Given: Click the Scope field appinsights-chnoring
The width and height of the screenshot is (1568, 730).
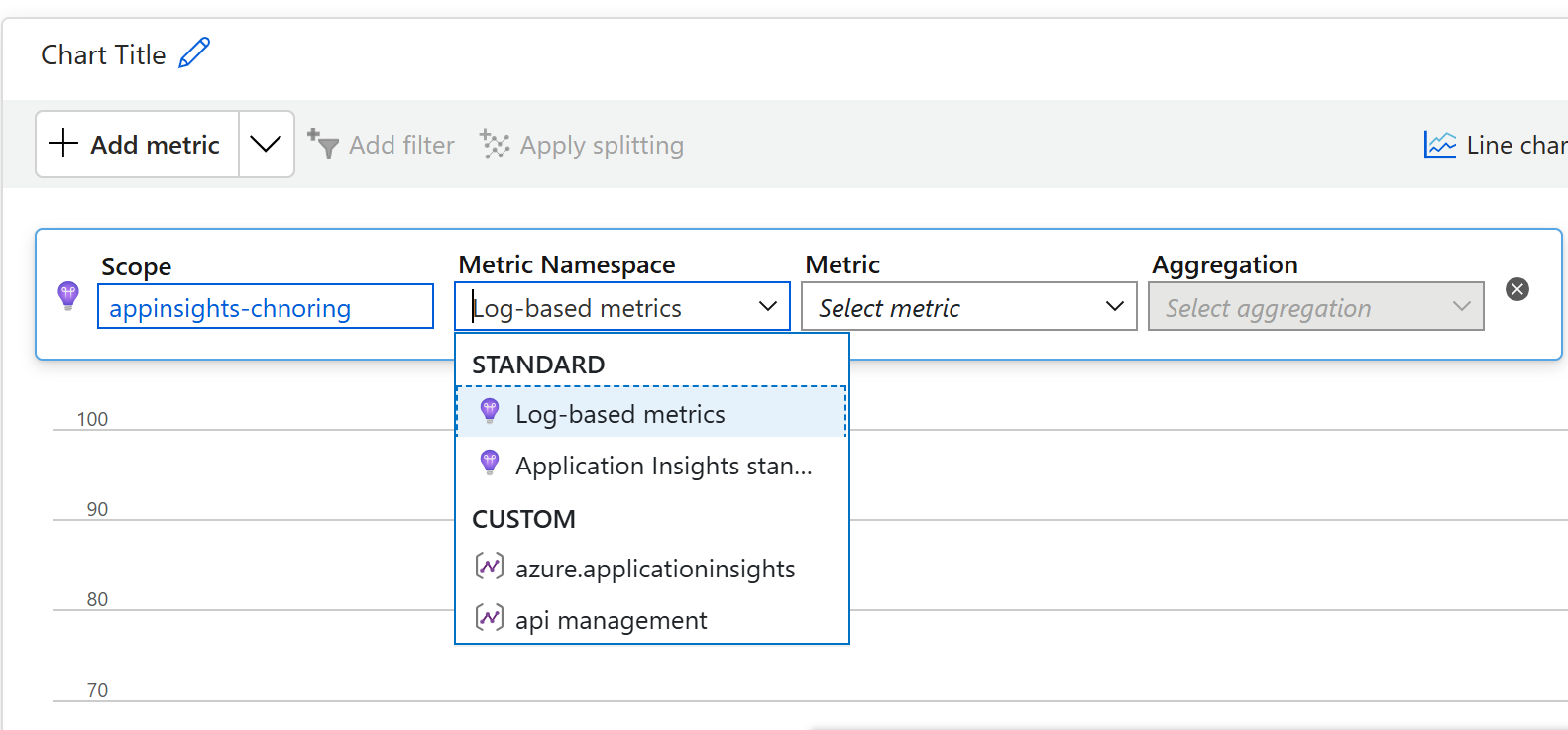Looking at the screenshot, I should 266,307.
